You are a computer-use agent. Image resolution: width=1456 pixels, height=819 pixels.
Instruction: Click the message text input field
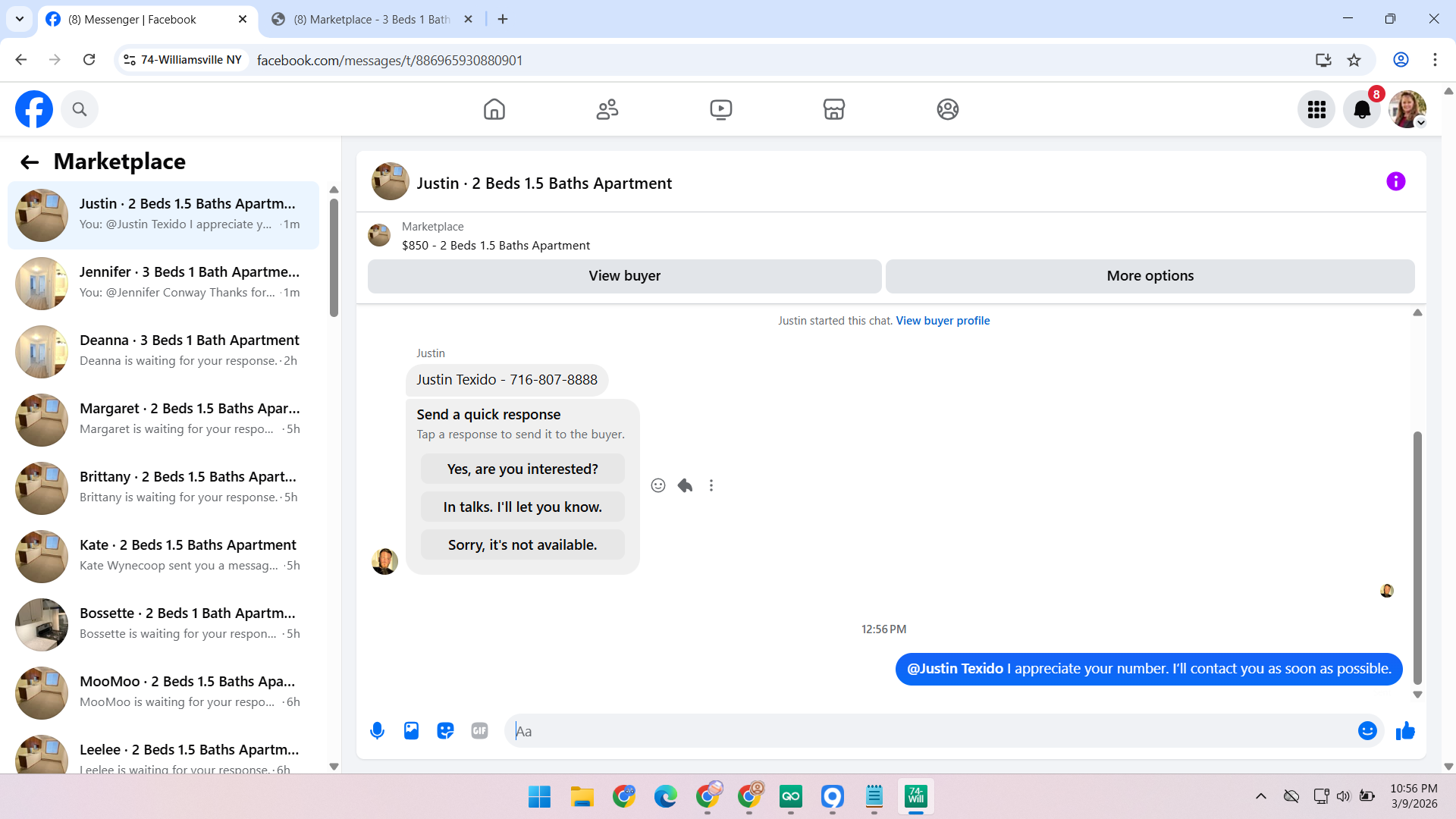(x=933, y=731)
